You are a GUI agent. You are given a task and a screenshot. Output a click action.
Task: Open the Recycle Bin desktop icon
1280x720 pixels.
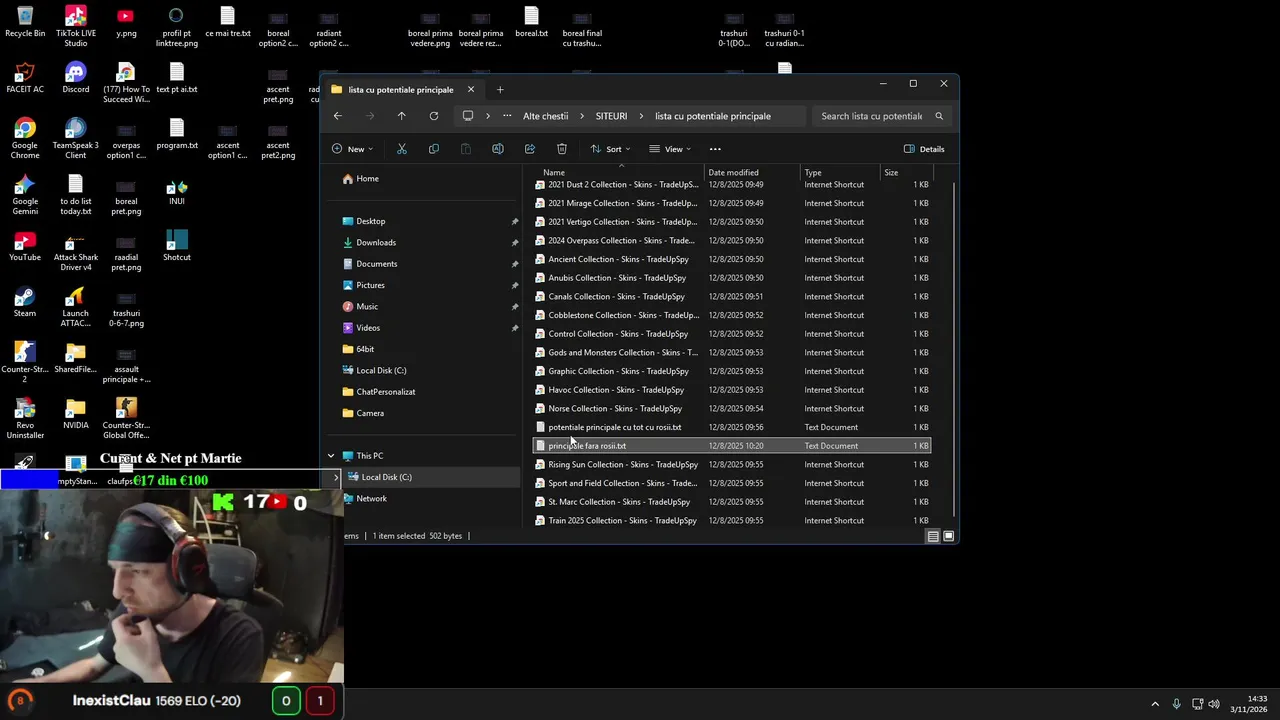(25, 23)
